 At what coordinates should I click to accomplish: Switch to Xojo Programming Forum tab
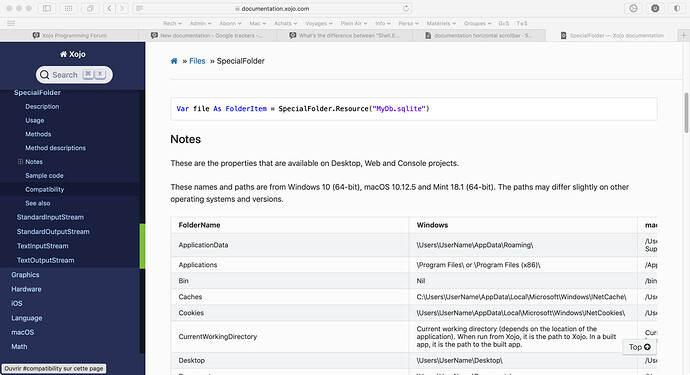coord(70,36)
